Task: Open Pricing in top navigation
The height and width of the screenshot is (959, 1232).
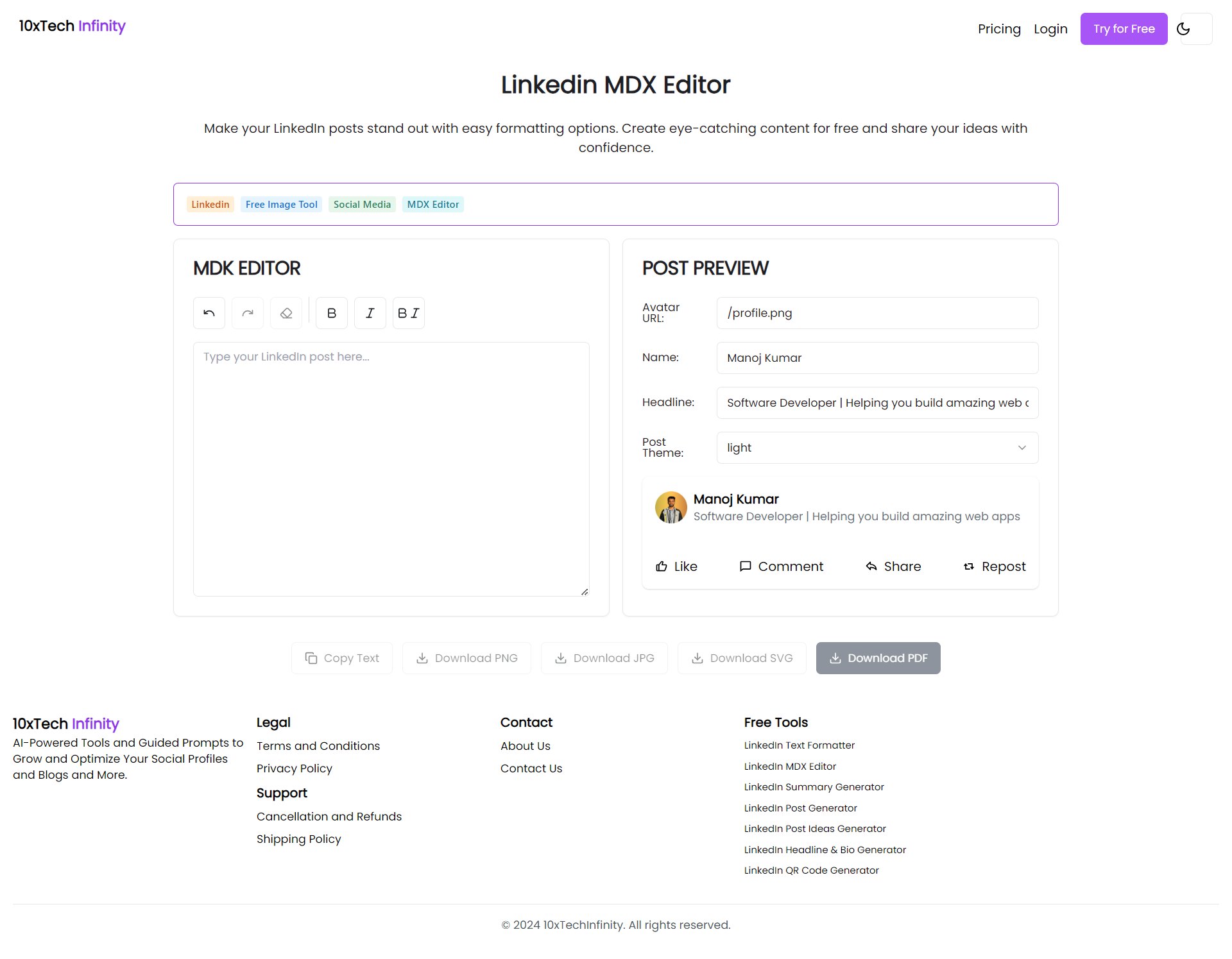Action: [x=999, y=29]
